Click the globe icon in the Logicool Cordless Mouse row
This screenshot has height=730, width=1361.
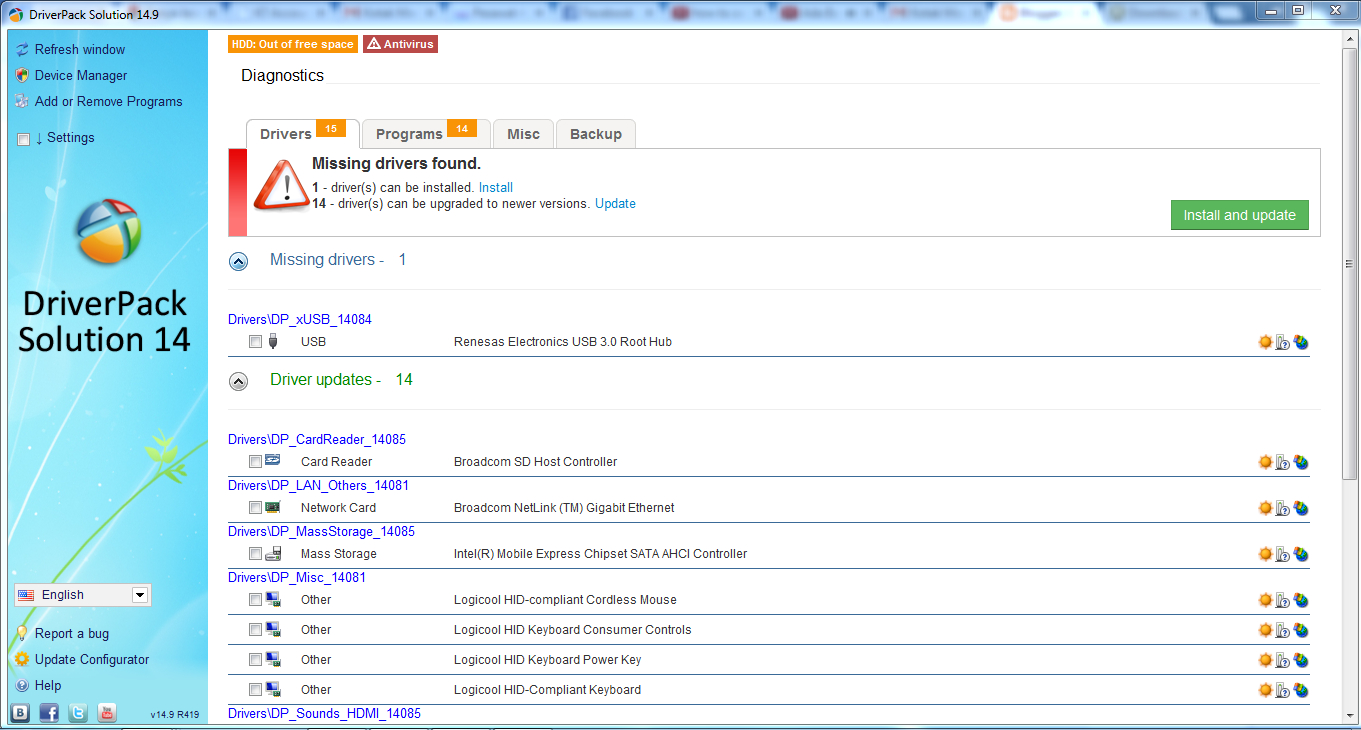(x=1301, y=600)
